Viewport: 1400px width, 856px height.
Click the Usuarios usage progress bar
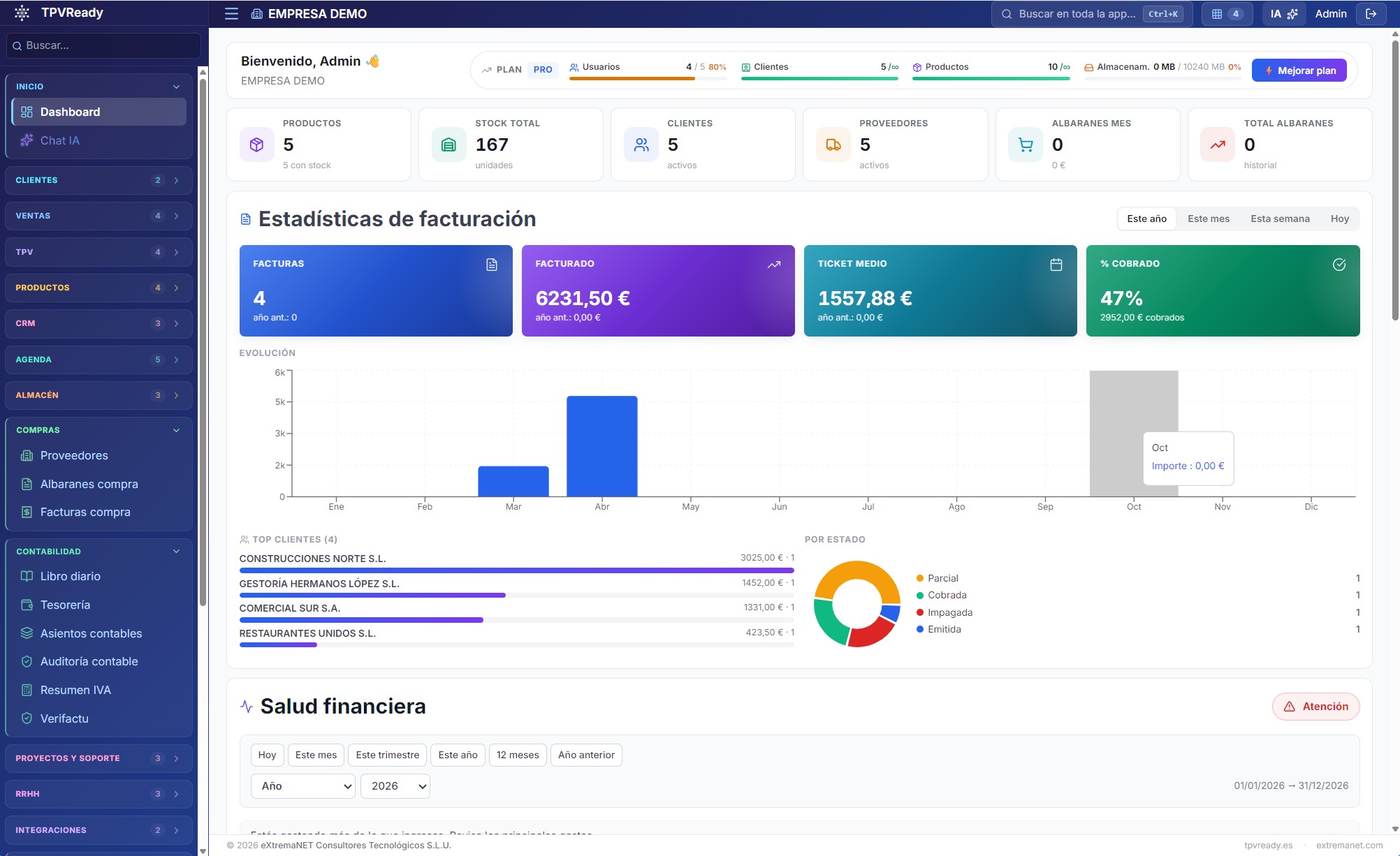648,79
